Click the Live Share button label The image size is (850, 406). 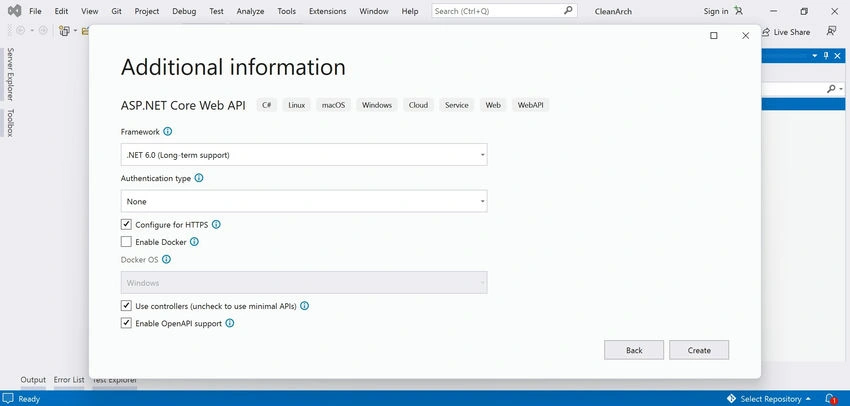coord(791,32)
